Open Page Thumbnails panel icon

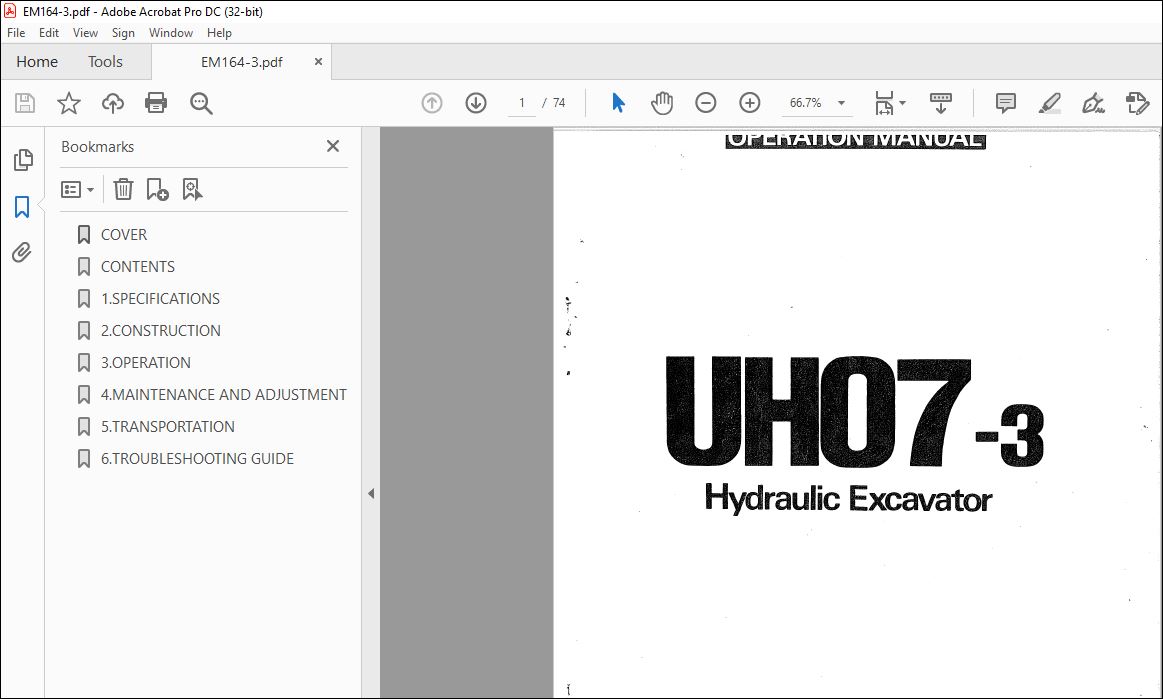coord(23,160)
